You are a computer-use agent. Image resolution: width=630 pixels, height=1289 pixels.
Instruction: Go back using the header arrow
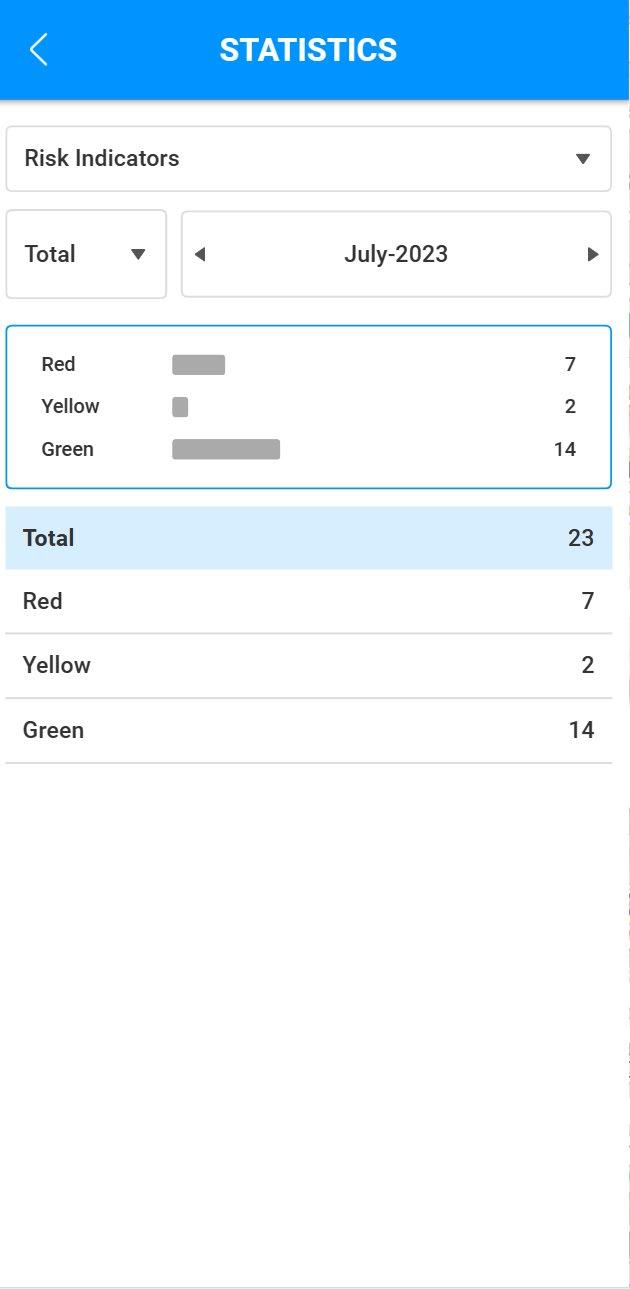pos(38,49)
